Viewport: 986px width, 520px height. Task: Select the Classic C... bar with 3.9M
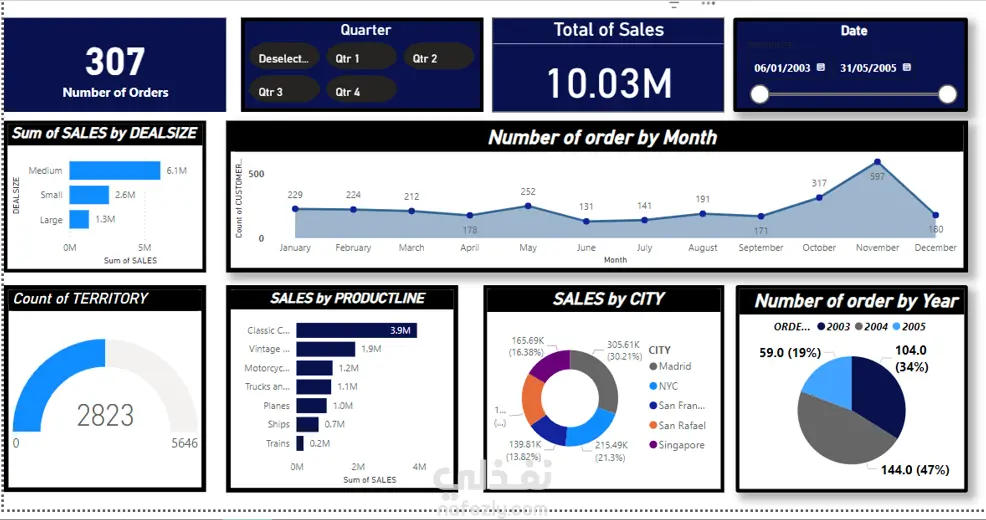coord(357,330)
